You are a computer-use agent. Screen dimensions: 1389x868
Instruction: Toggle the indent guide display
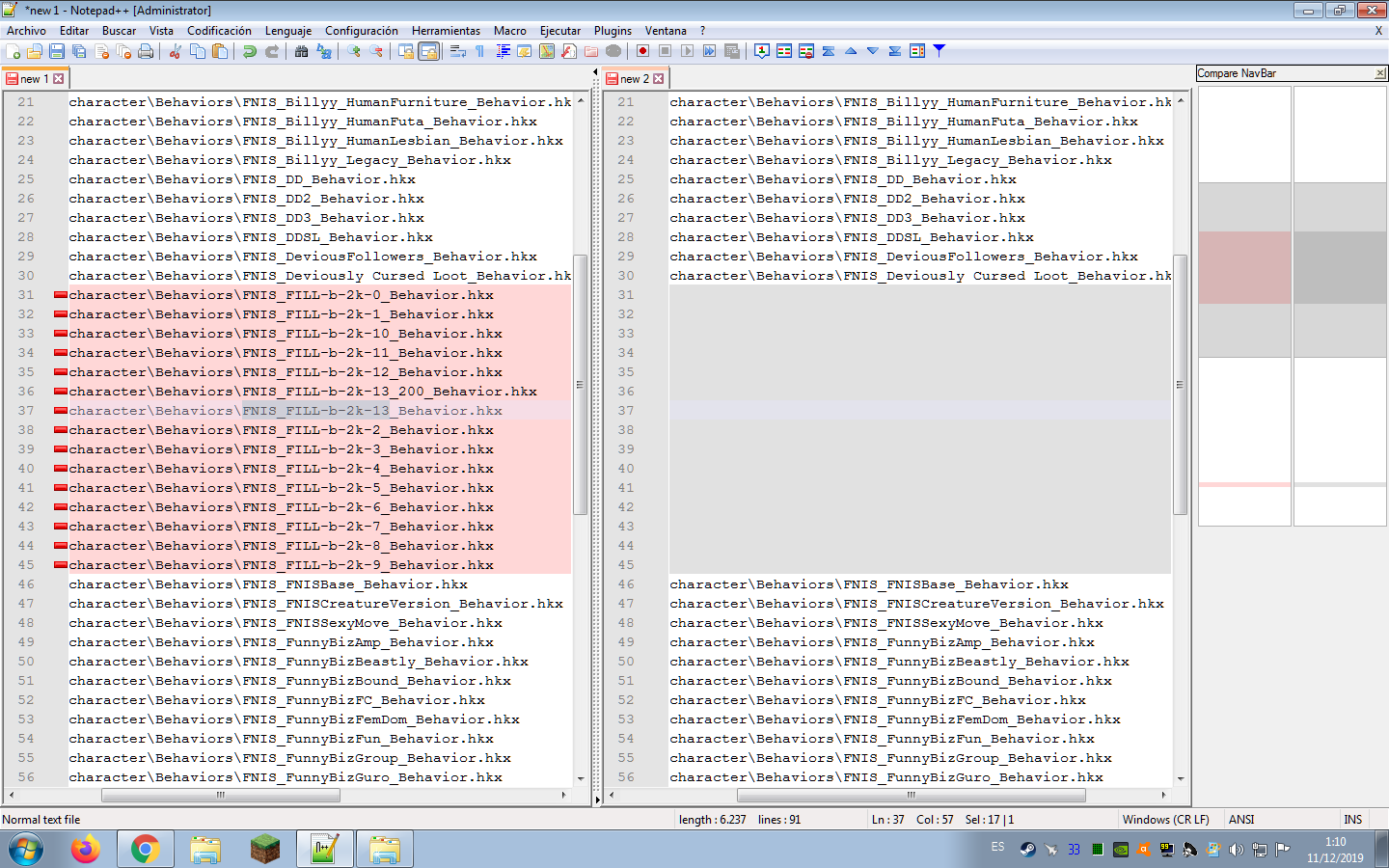pyautogui.click(x=503, y=51)
